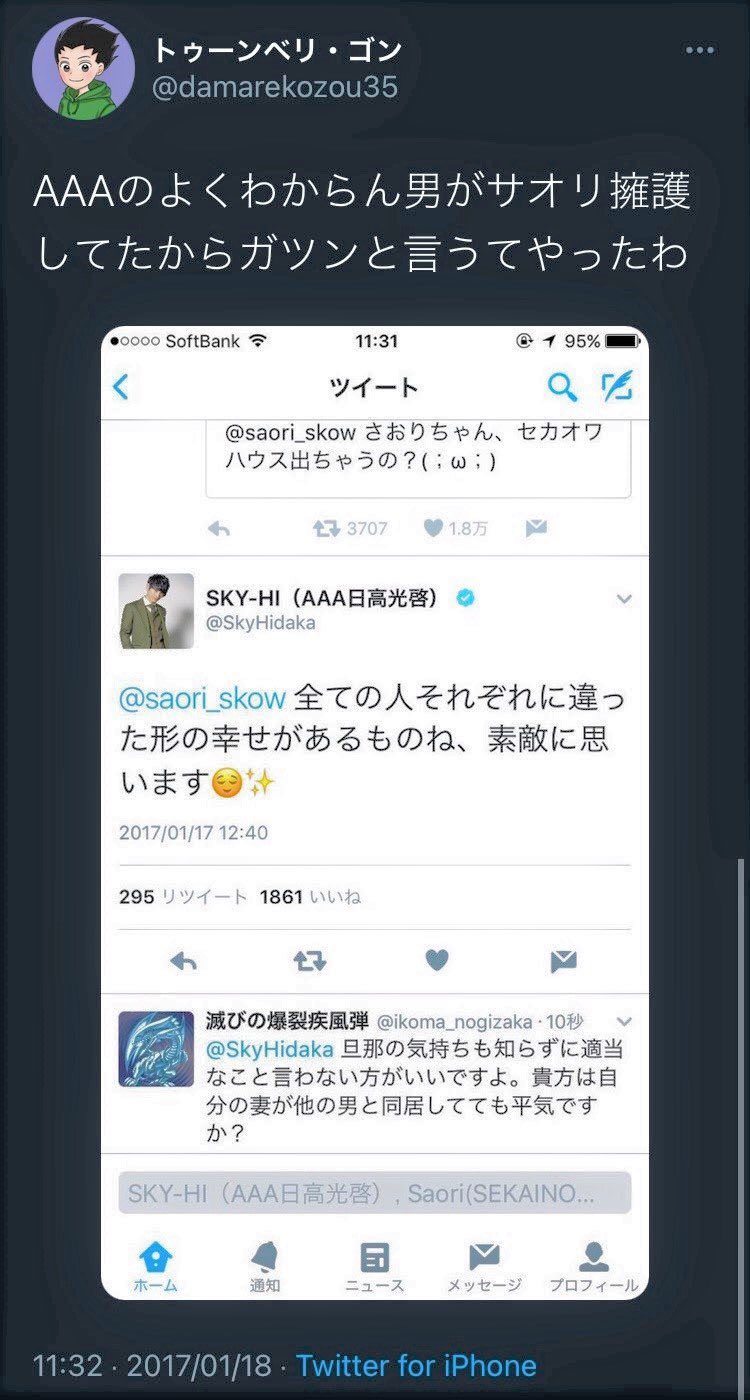Reply to SKY-HI's tweet using the arrow icon

(184, 961)
